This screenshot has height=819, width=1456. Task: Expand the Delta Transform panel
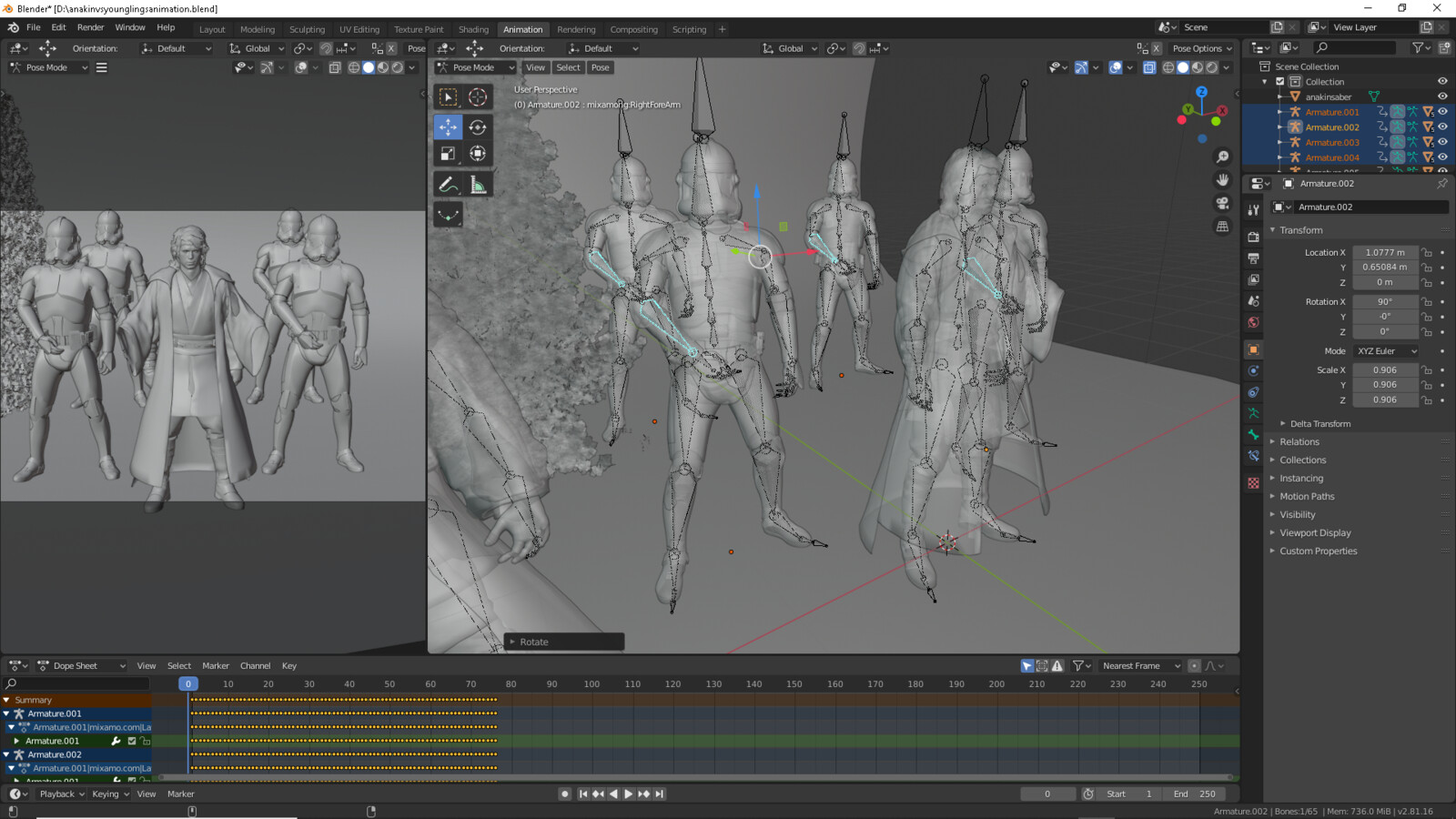[1320, 423]
